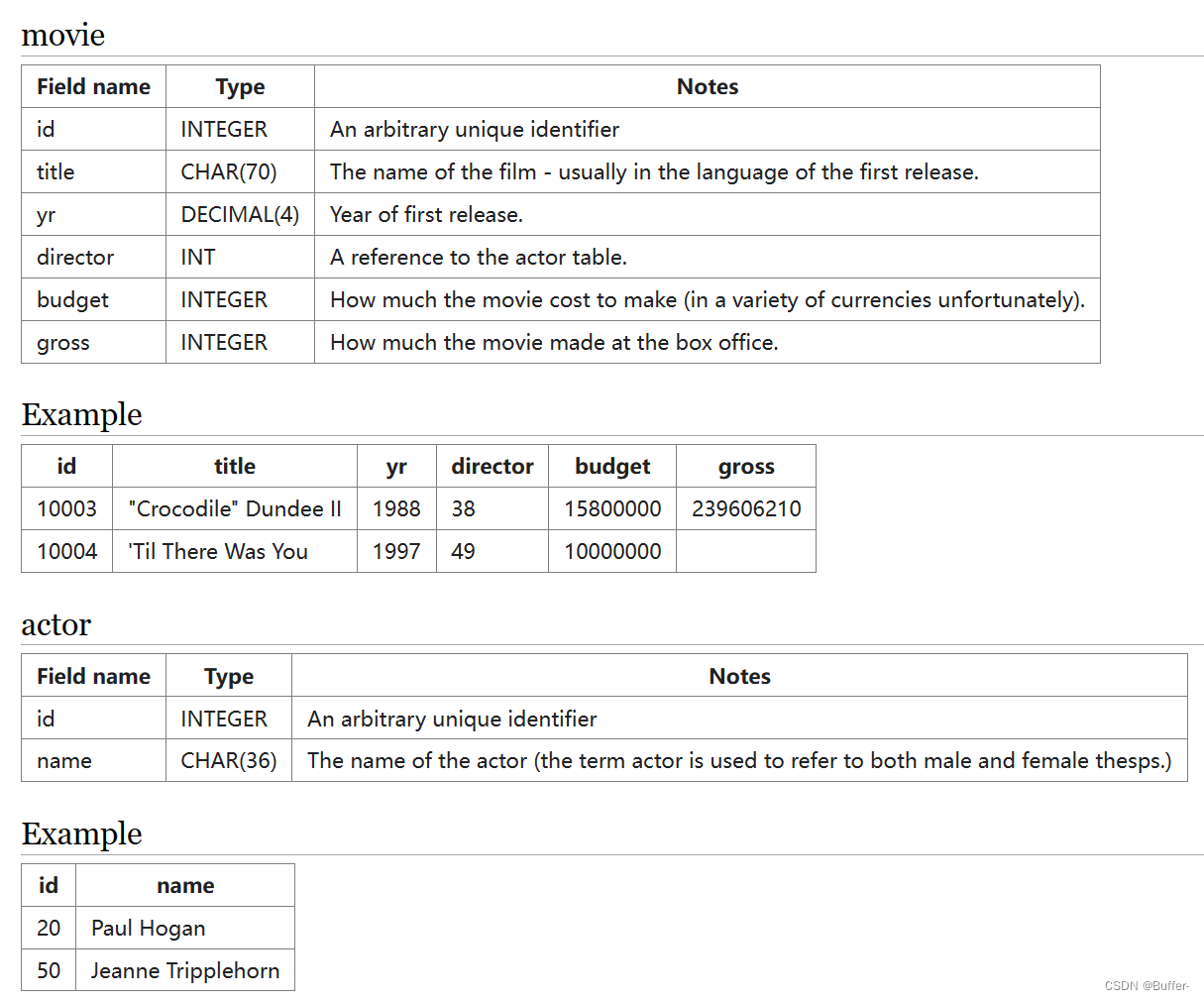
Task: Select the 'CHAR(70)' type cell
Action: pos(240,171)
